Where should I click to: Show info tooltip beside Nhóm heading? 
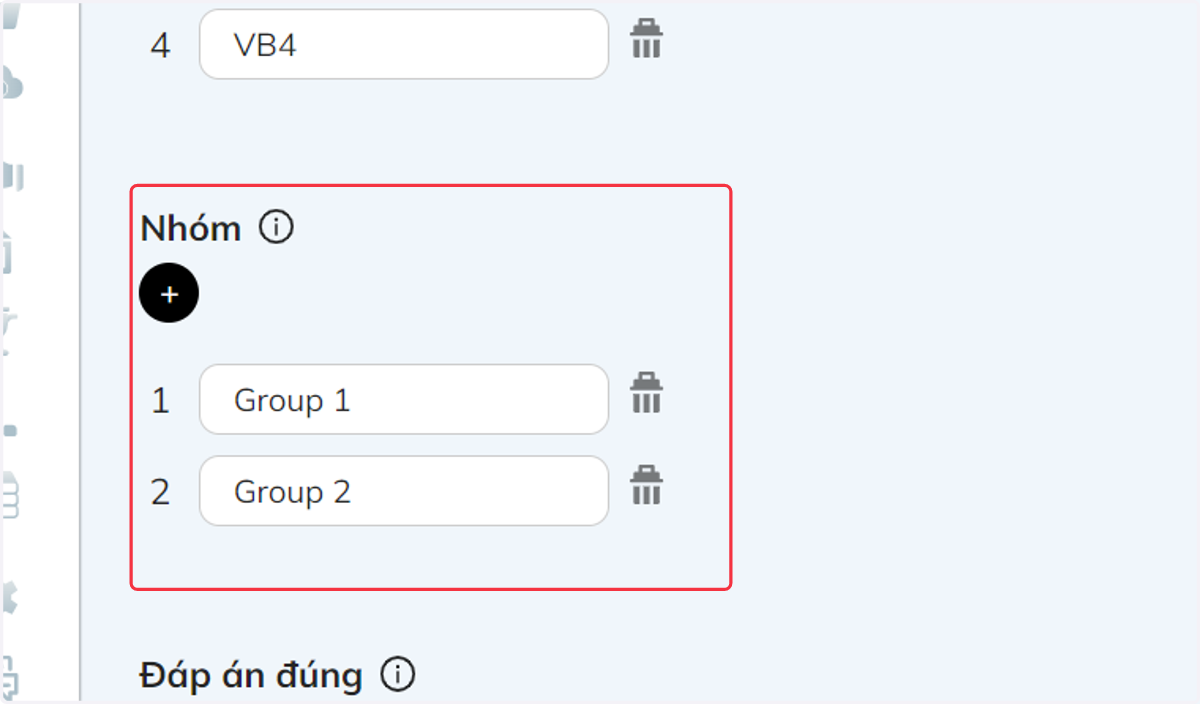[276, 228]
